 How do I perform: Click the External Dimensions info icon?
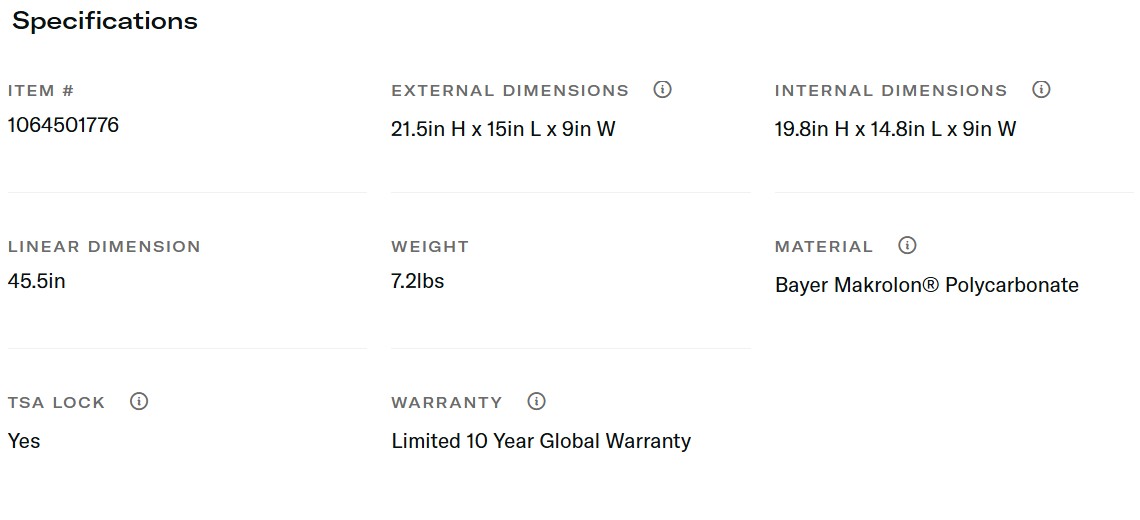click(x=662, y=90)
